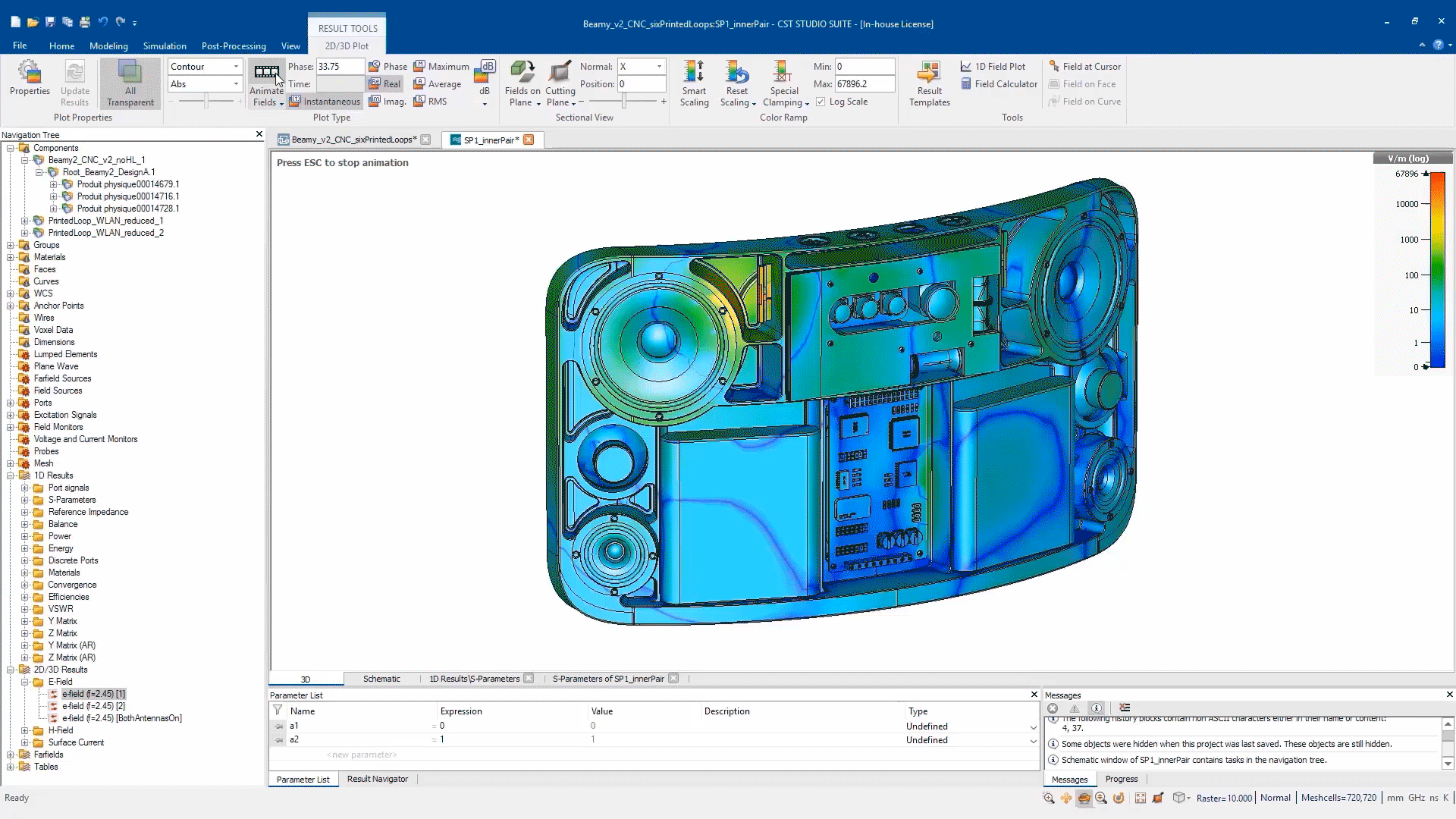Viewport: 1456px width, 819px height.
Task: Open the Contour plot type dropdown
Action: coord(236,67)
